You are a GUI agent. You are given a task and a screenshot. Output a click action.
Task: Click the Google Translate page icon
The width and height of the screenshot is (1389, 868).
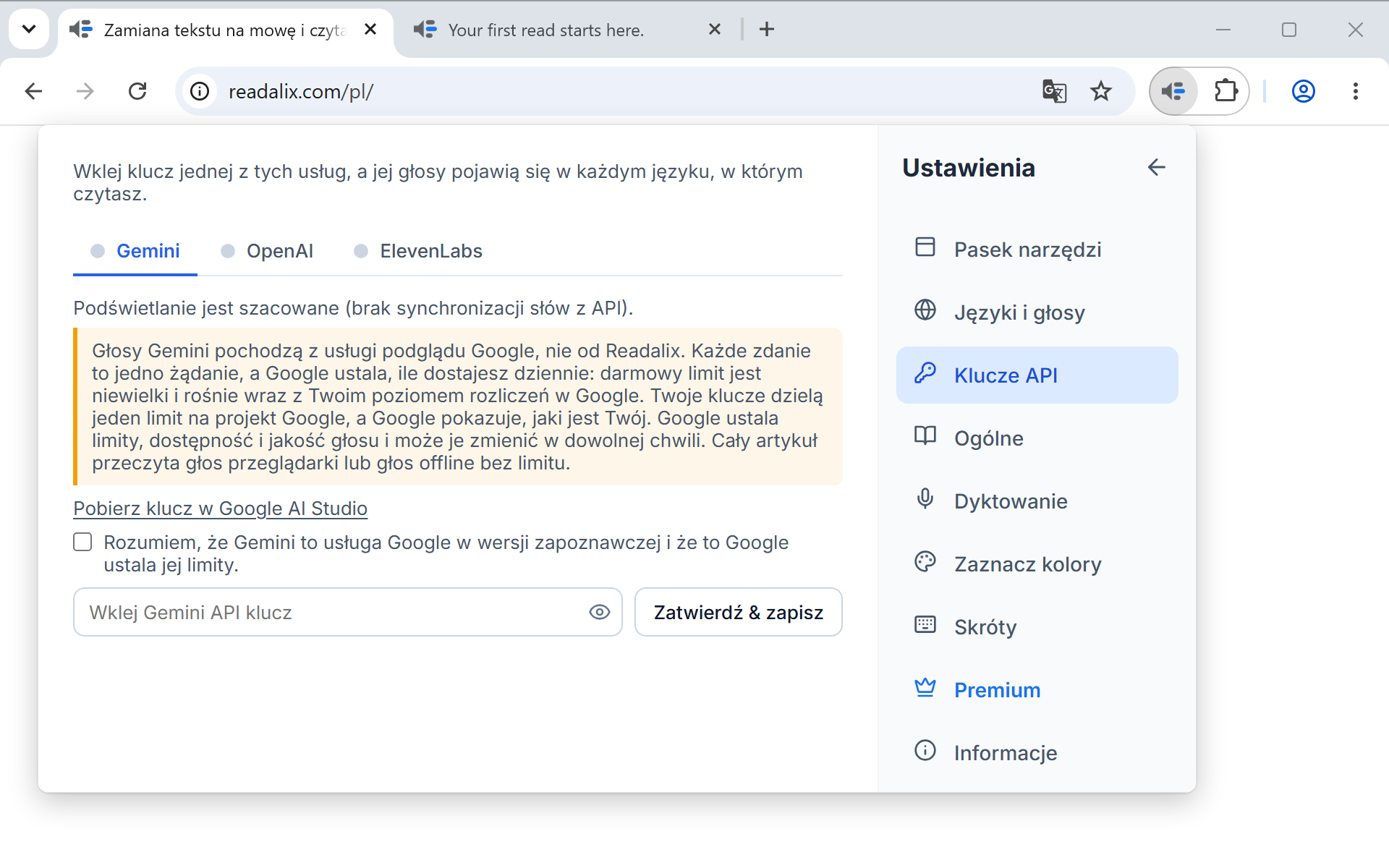coord(1054,91)
